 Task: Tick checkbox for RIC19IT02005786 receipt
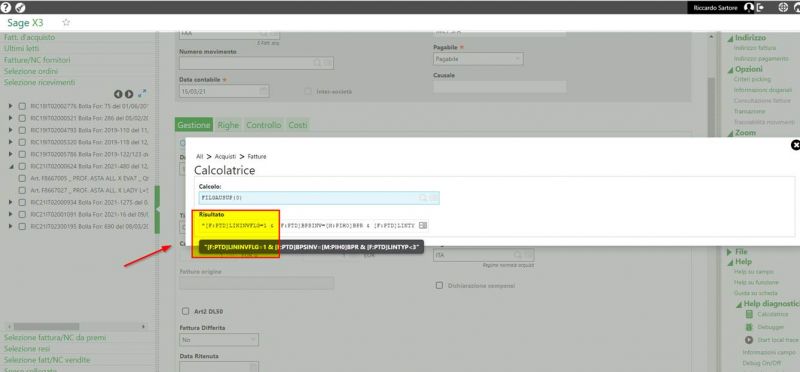pos(22,154)
